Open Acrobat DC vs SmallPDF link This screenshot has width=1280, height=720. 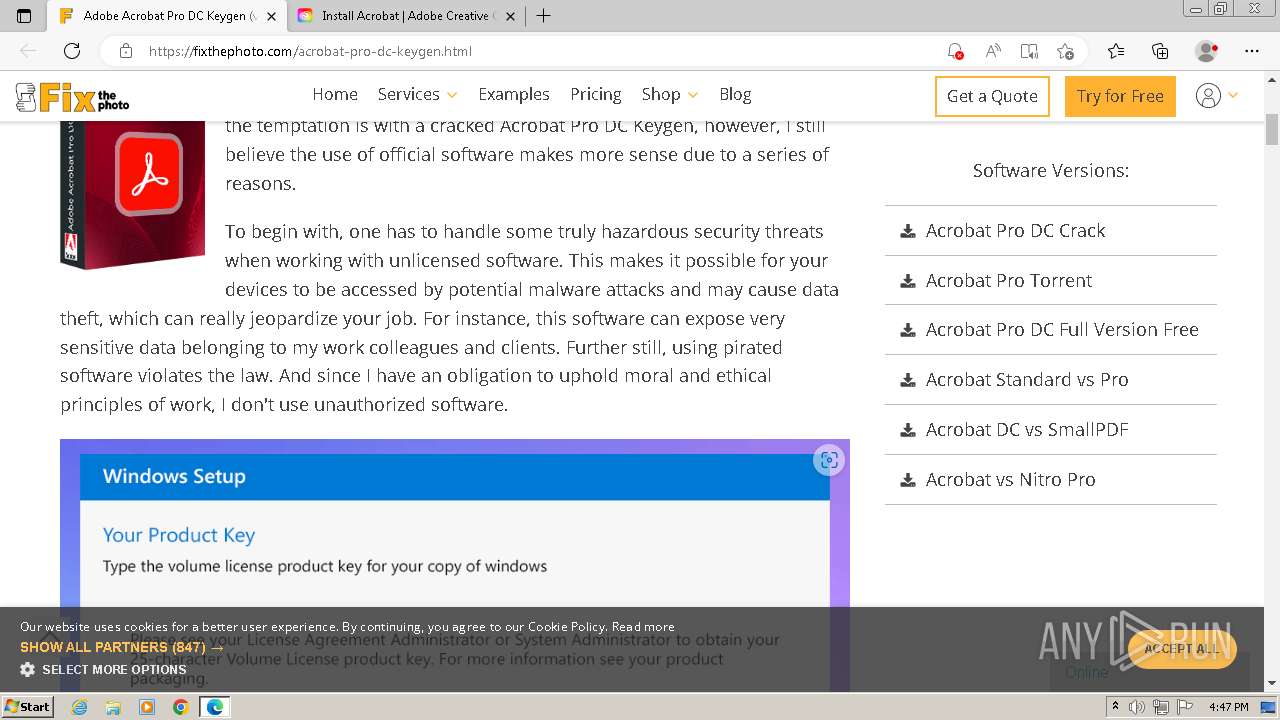pyautogui.click(x=1027, y=430)
